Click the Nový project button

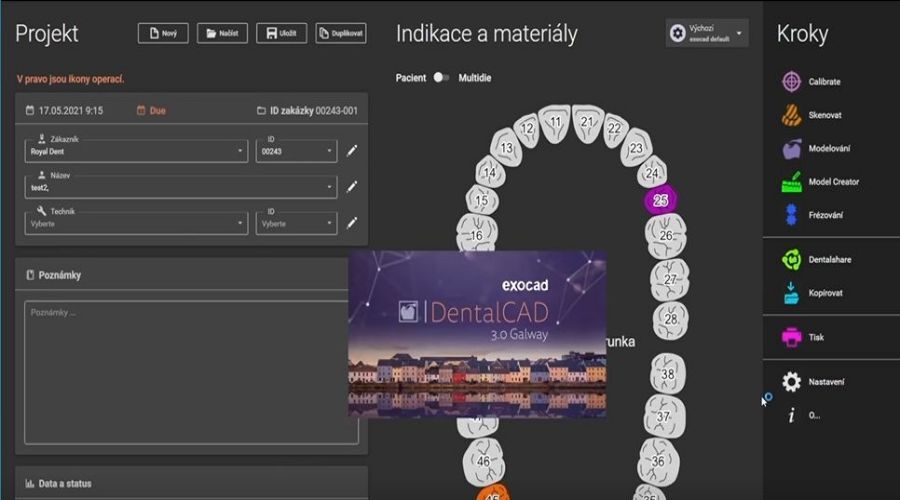tap(162, 33)
